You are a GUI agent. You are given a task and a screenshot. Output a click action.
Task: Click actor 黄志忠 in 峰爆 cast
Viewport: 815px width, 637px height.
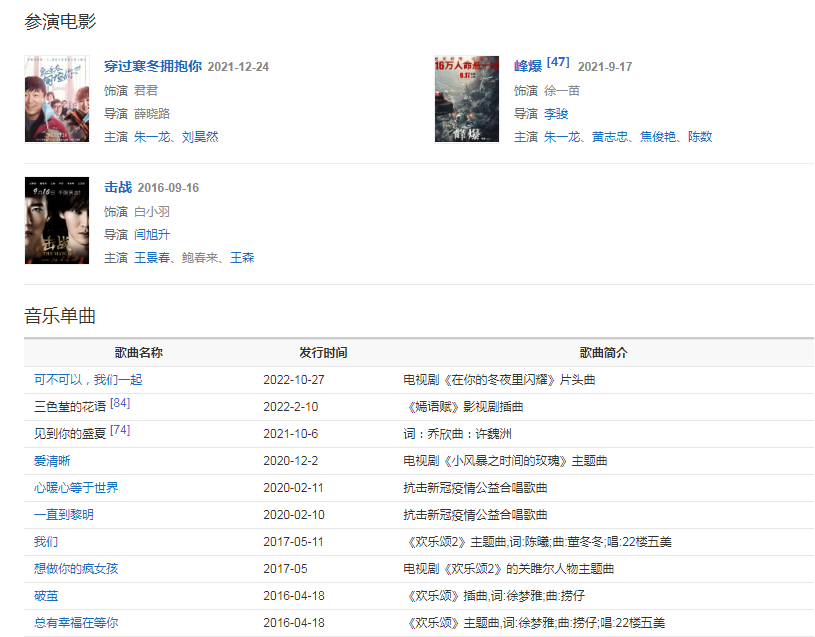tap(610, 137)
